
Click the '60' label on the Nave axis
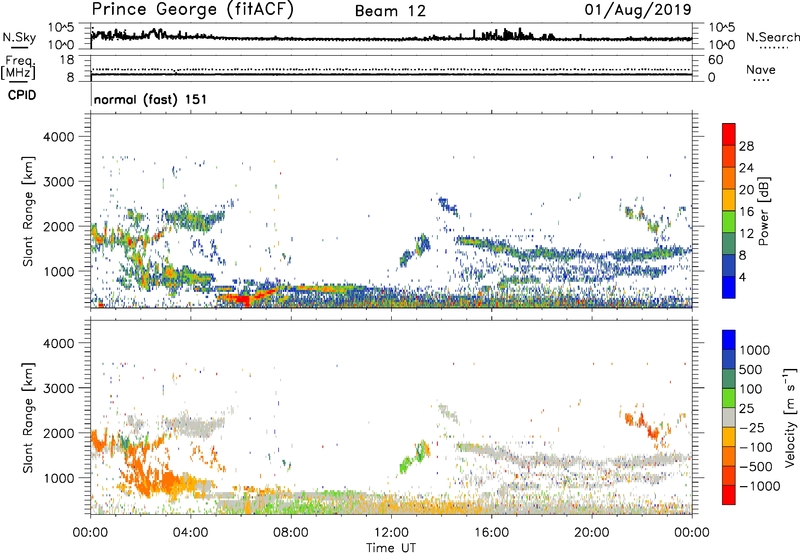tap(715, 60)
